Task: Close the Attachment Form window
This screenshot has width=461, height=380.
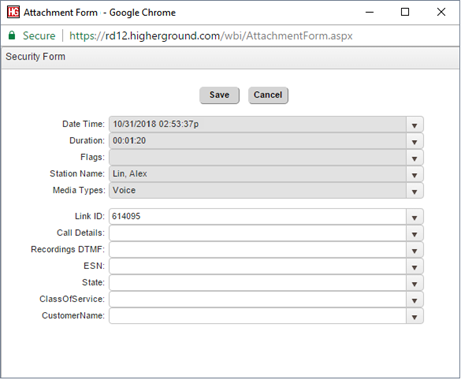Action: pos(441,12)
